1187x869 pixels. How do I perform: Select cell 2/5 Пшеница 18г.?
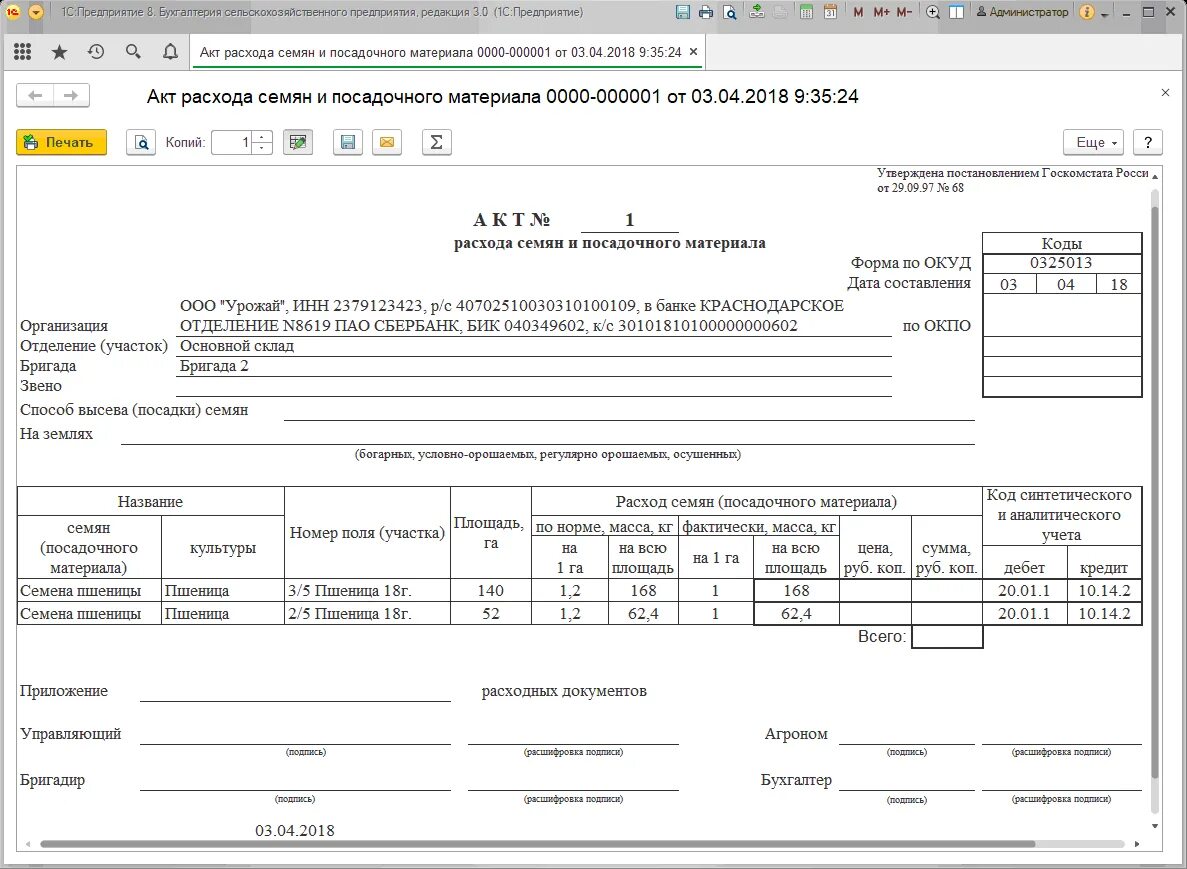[x=367, y=613]
